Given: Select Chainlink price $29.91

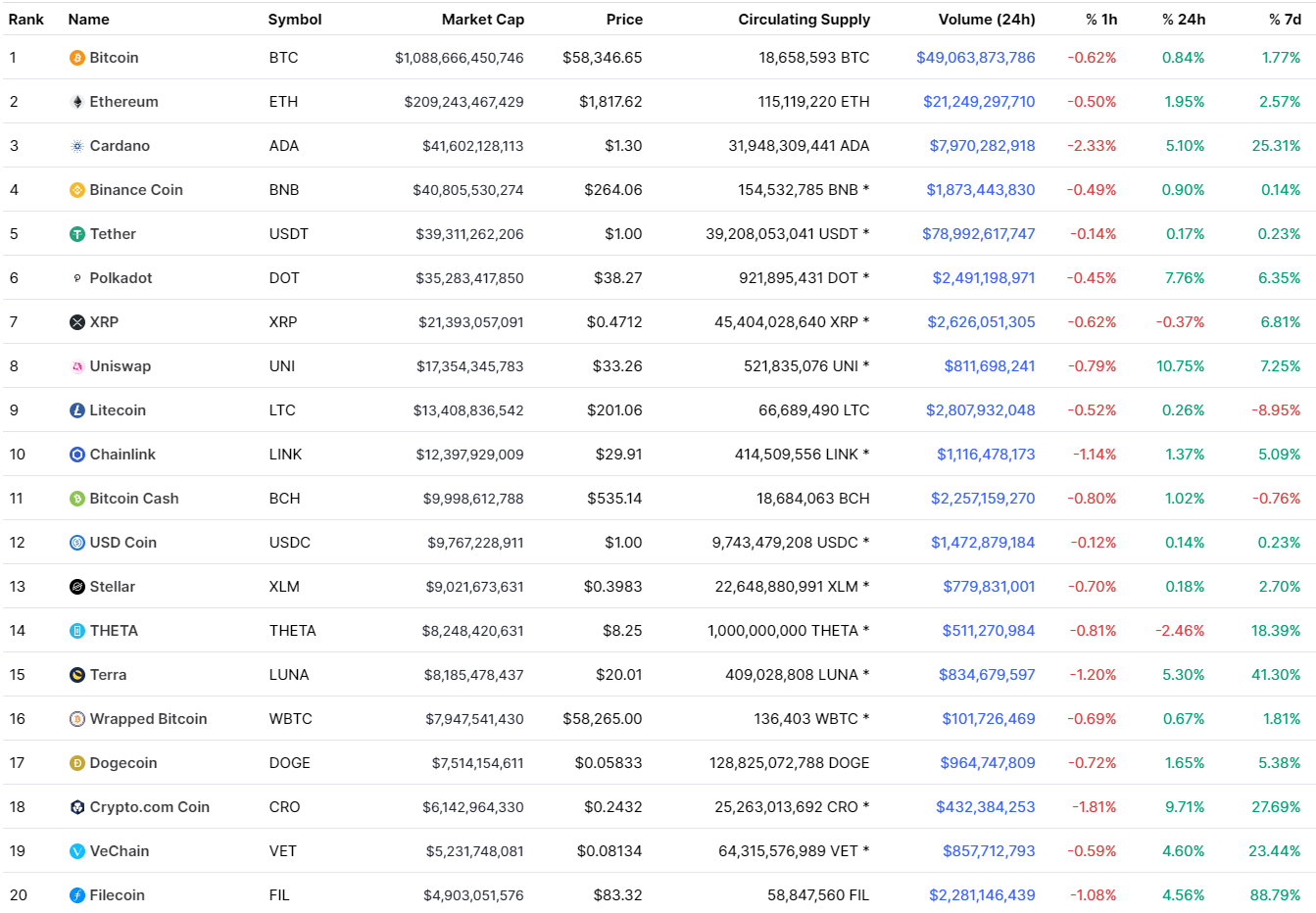Looking at the screenshot, I should tap(619, 455).
